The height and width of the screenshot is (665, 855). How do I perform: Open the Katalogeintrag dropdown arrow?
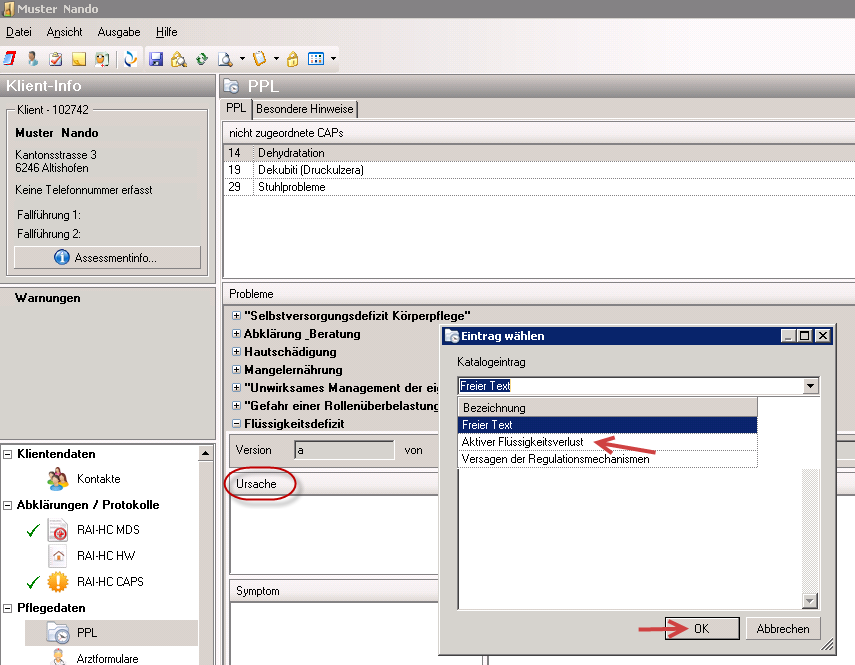pos(810,386)
